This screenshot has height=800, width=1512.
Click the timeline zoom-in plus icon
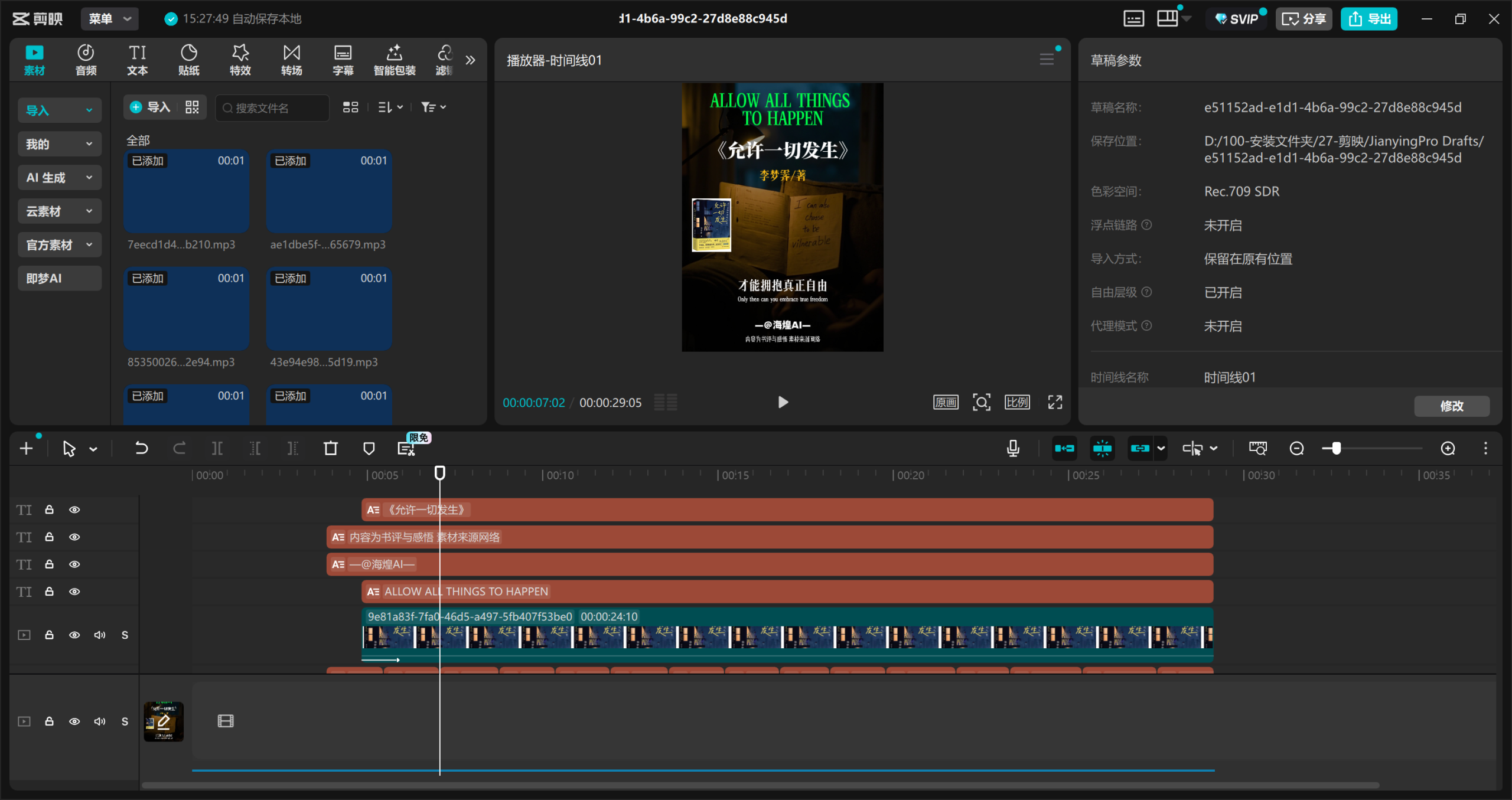[1448, 449]
